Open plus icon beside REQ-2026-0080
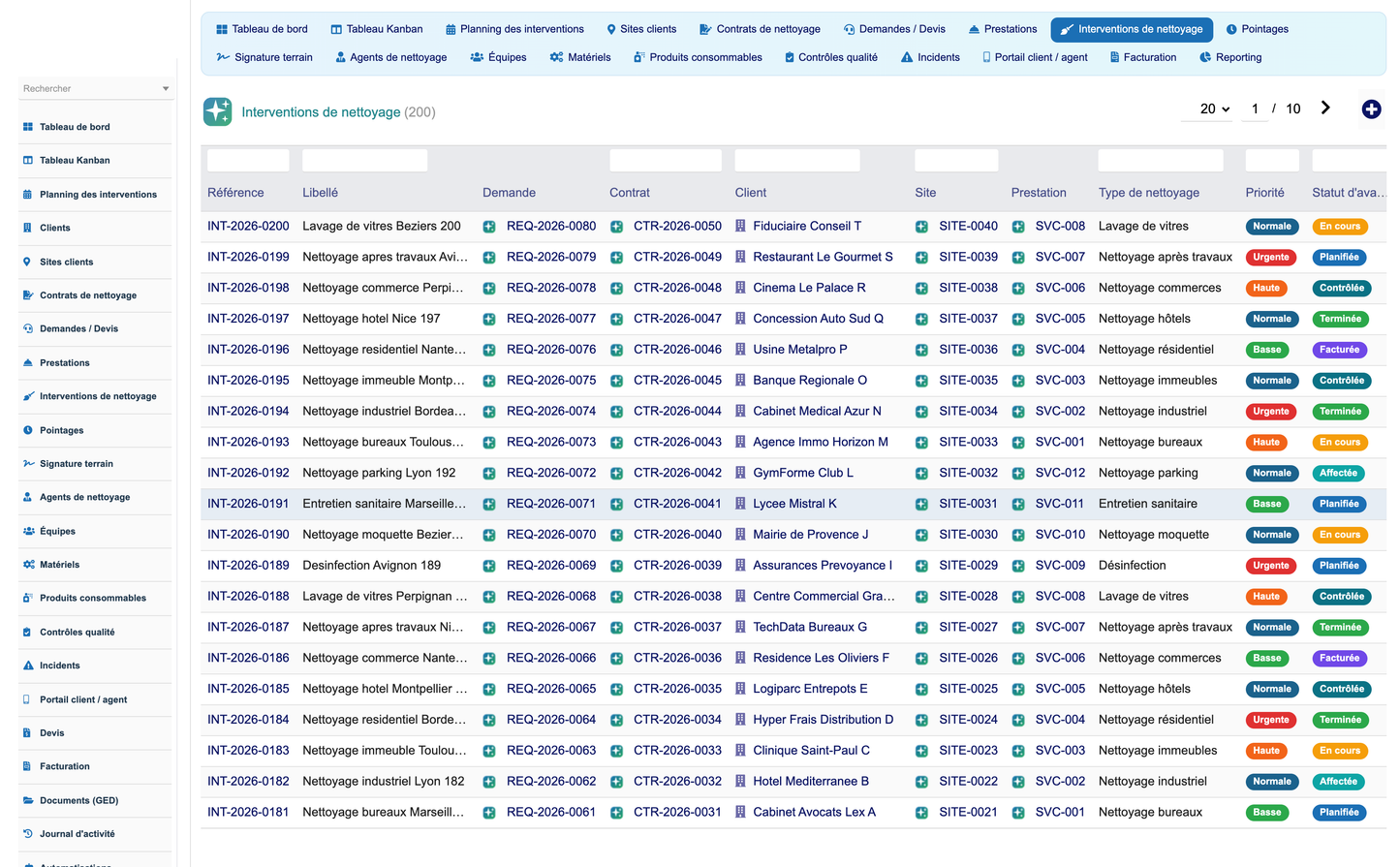 [489, 227]
